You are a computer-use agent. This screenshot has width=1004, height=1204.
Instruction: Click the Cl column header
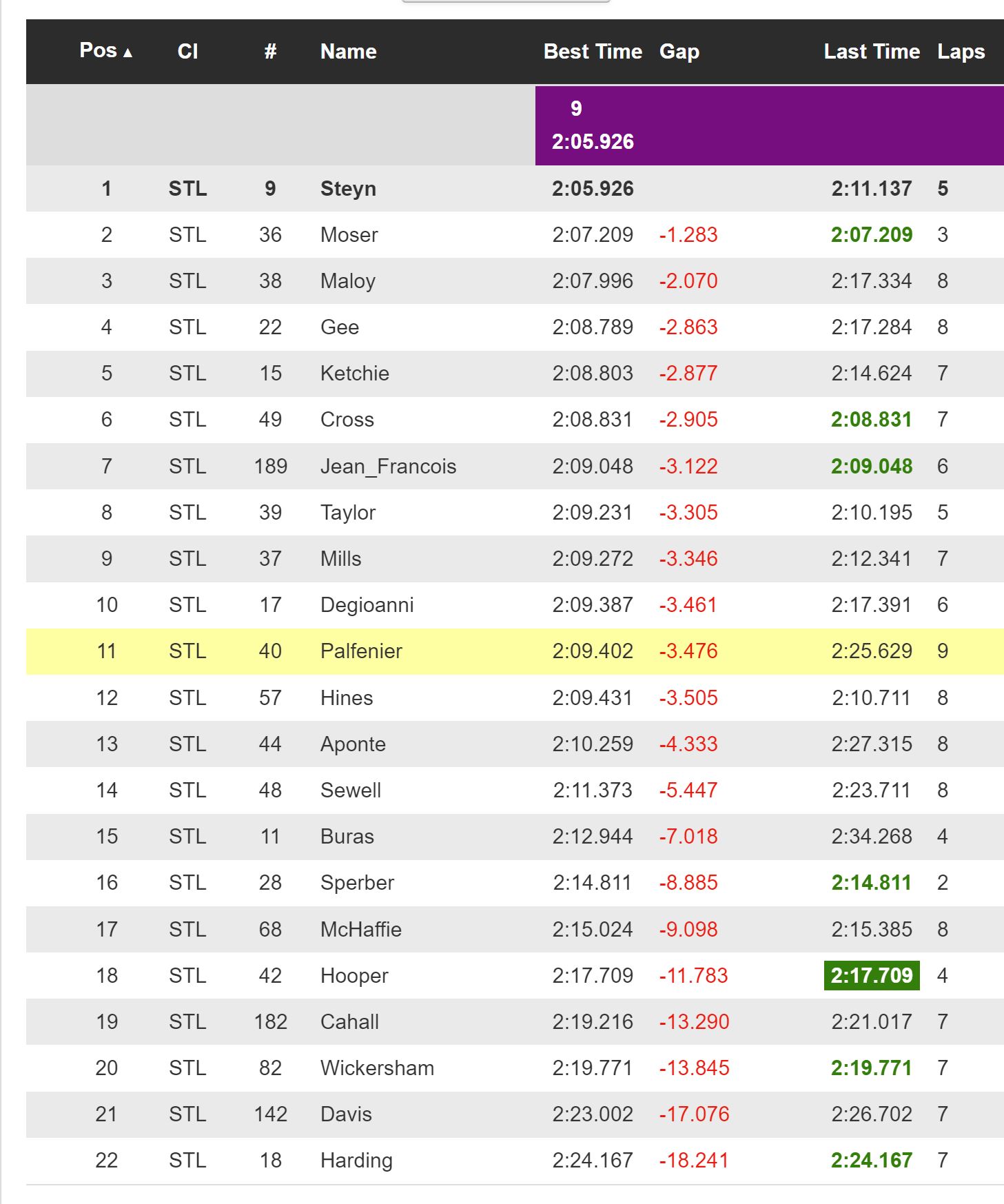187,52
